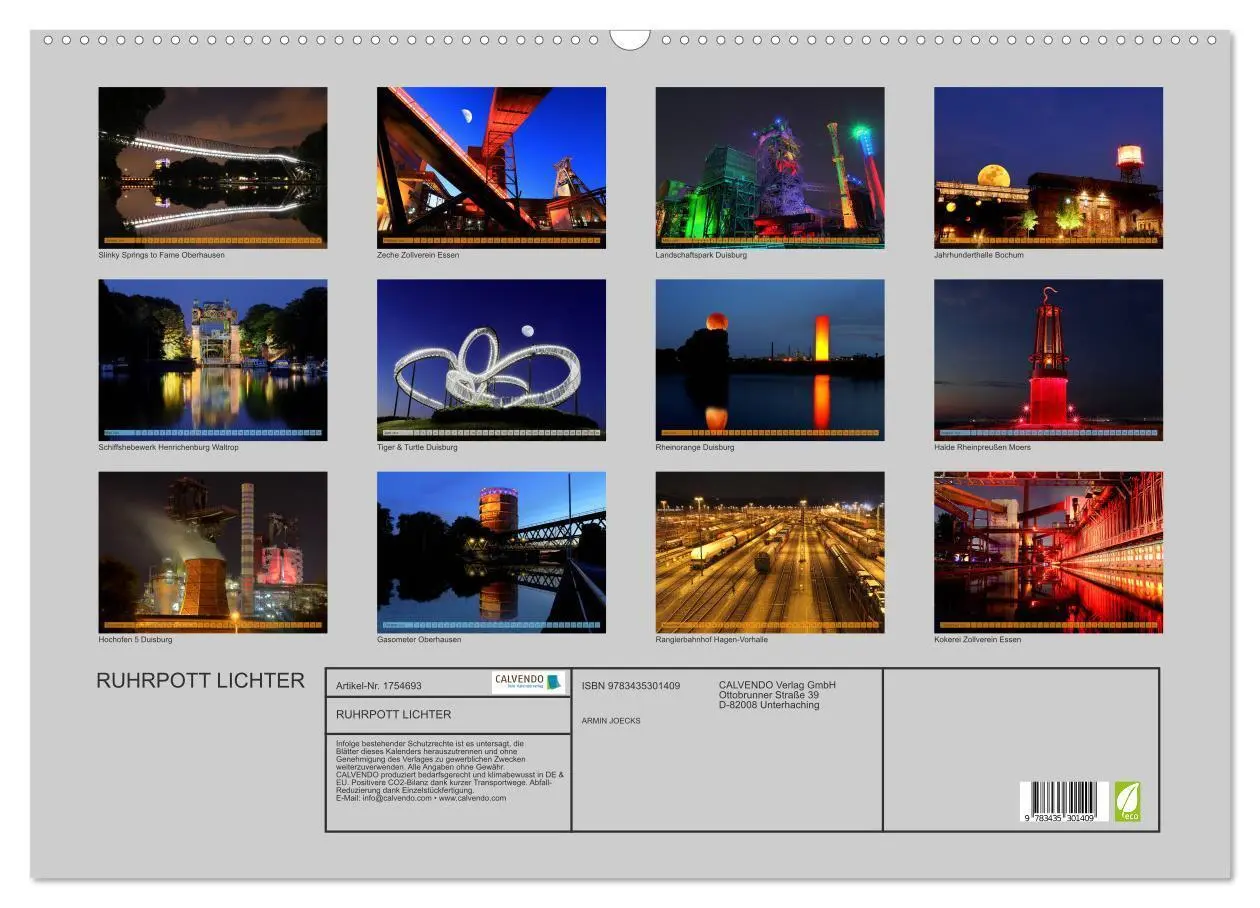
Task: Select the Zeche Zollverein Essen photo
Action: 491,167
